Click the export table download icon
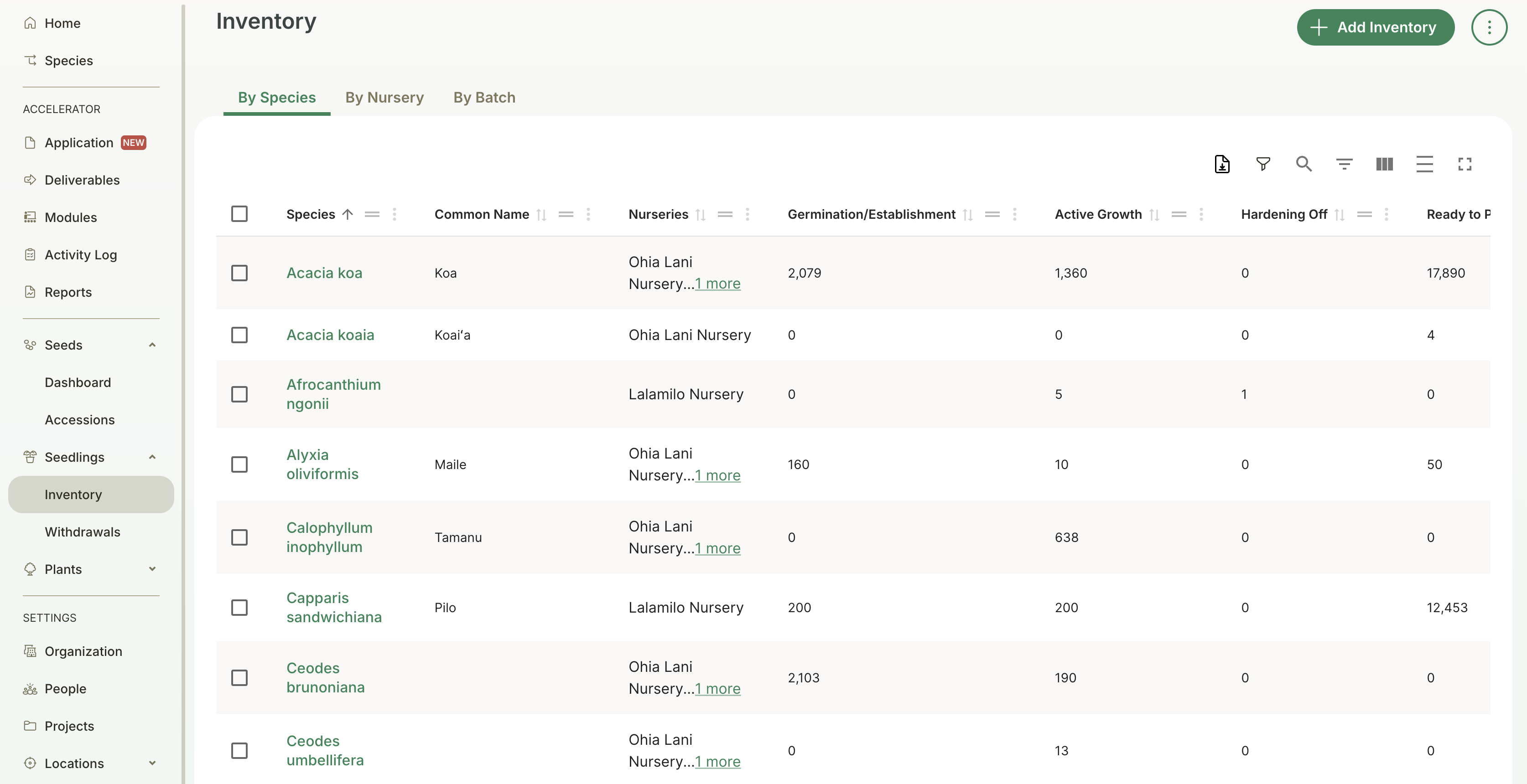 point(1222,164)
